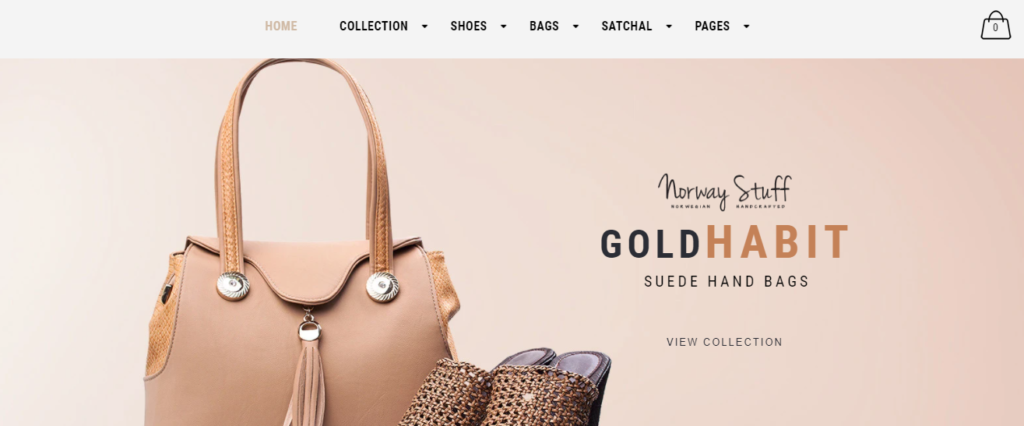Open the Shoes menu item
Image resolution: width=1024 pixels, height=426 pixels.
point(468,26)
